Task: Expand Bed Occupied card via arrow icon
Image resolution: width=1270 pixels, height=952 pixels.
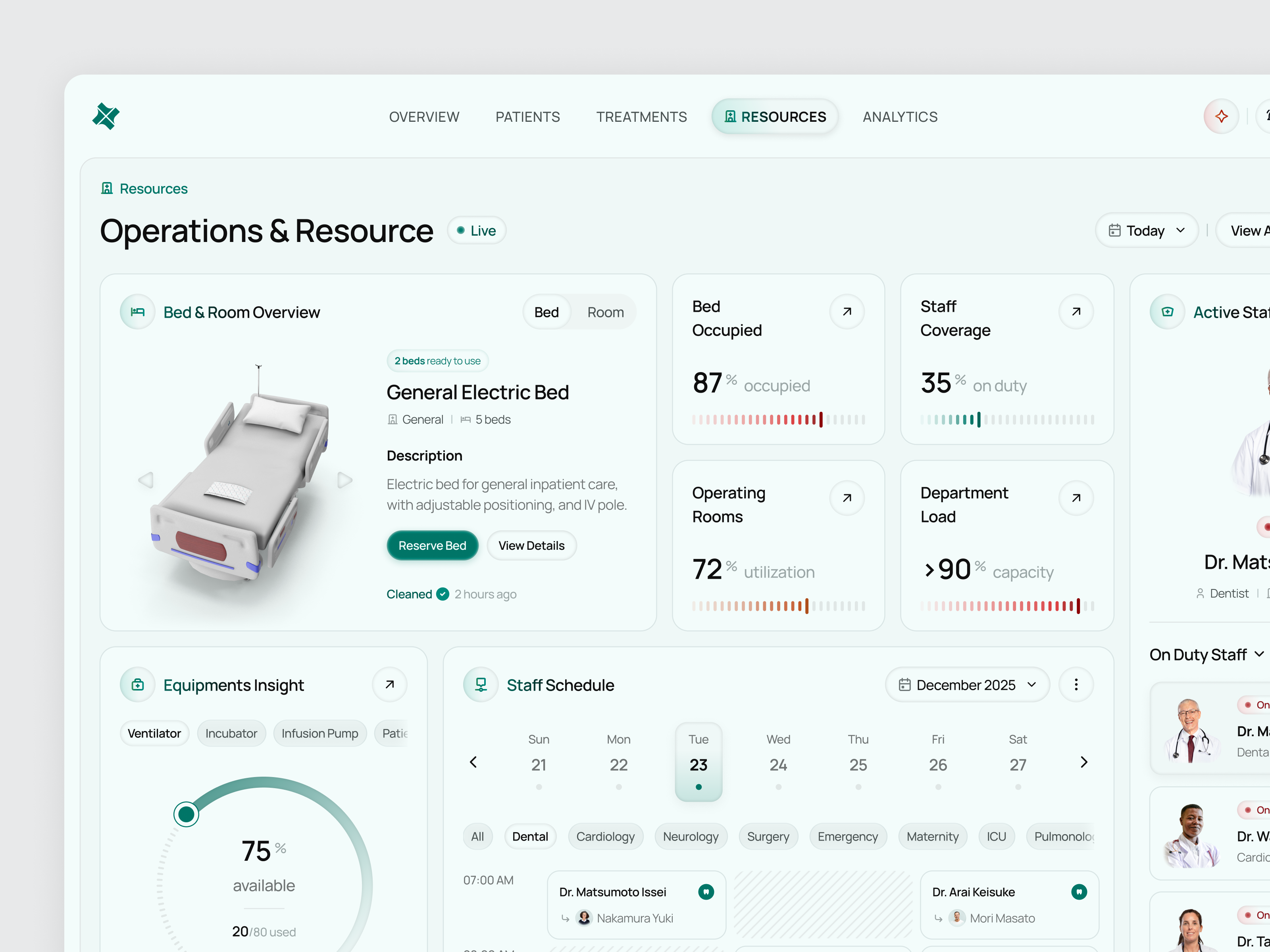Action: click(847, 311)
